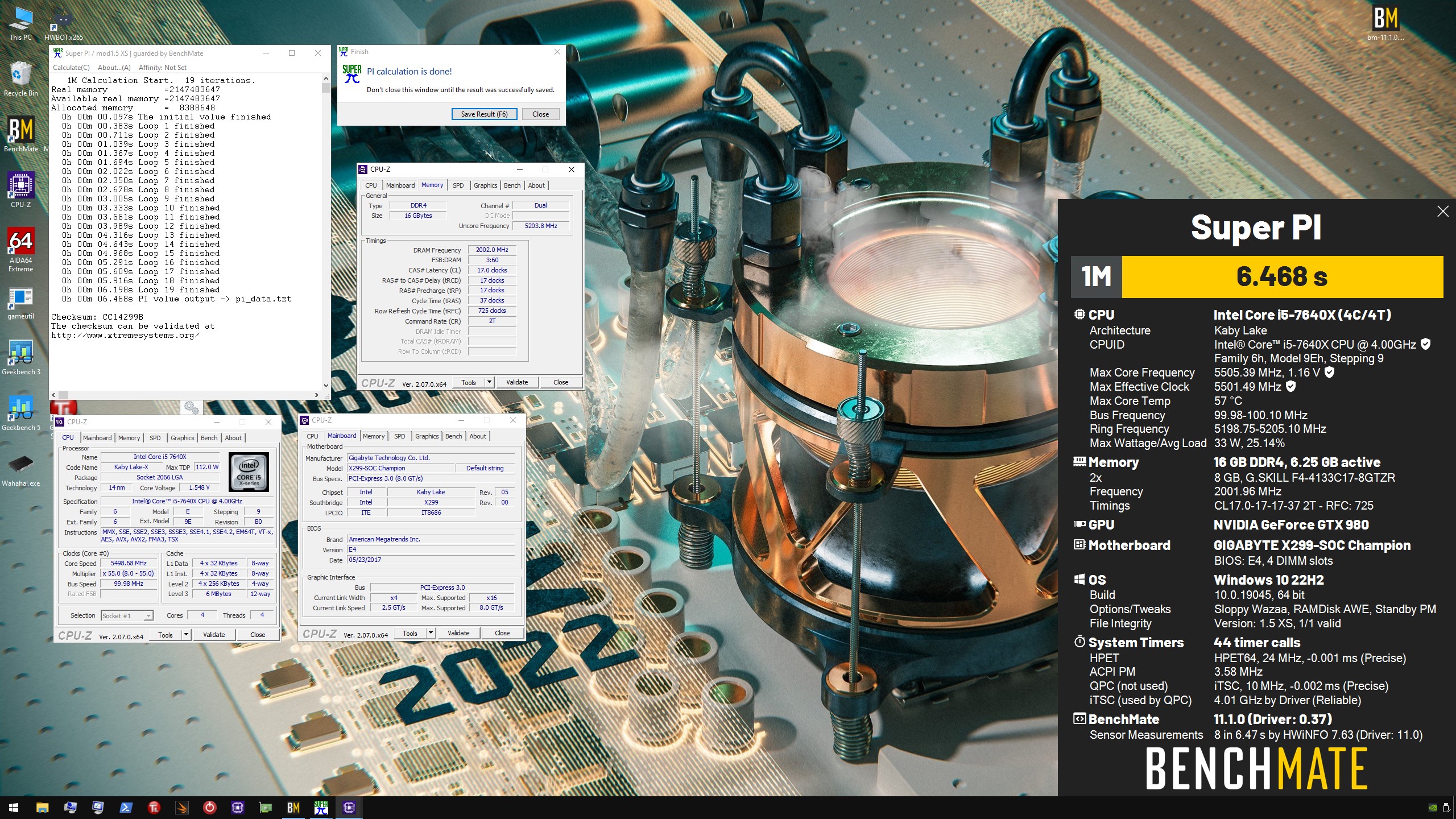The width and height of the screenshot is (1456, 819).
Task: Open the Calculate(C) menu in Super PI
Action: tap(71, 68)
